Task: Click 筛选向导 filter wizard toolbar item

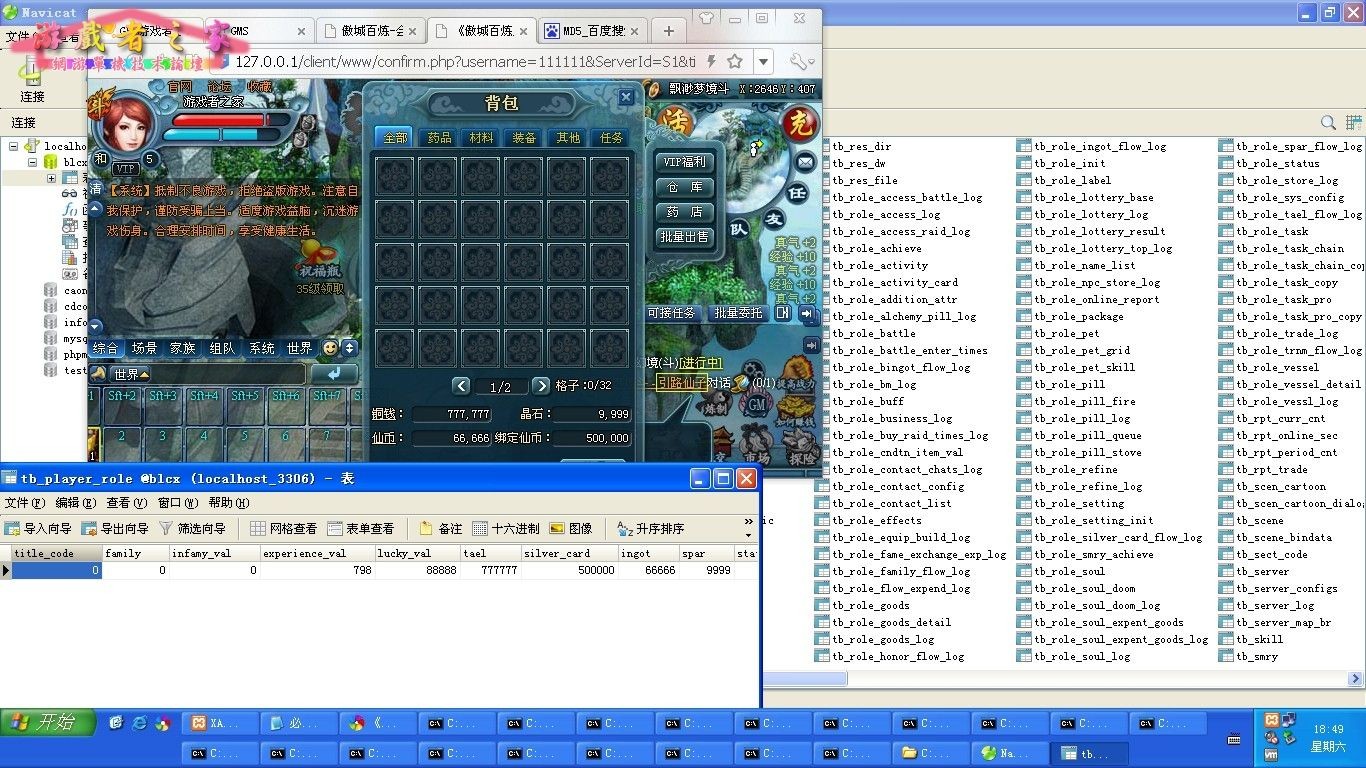Action: [192, 528]
